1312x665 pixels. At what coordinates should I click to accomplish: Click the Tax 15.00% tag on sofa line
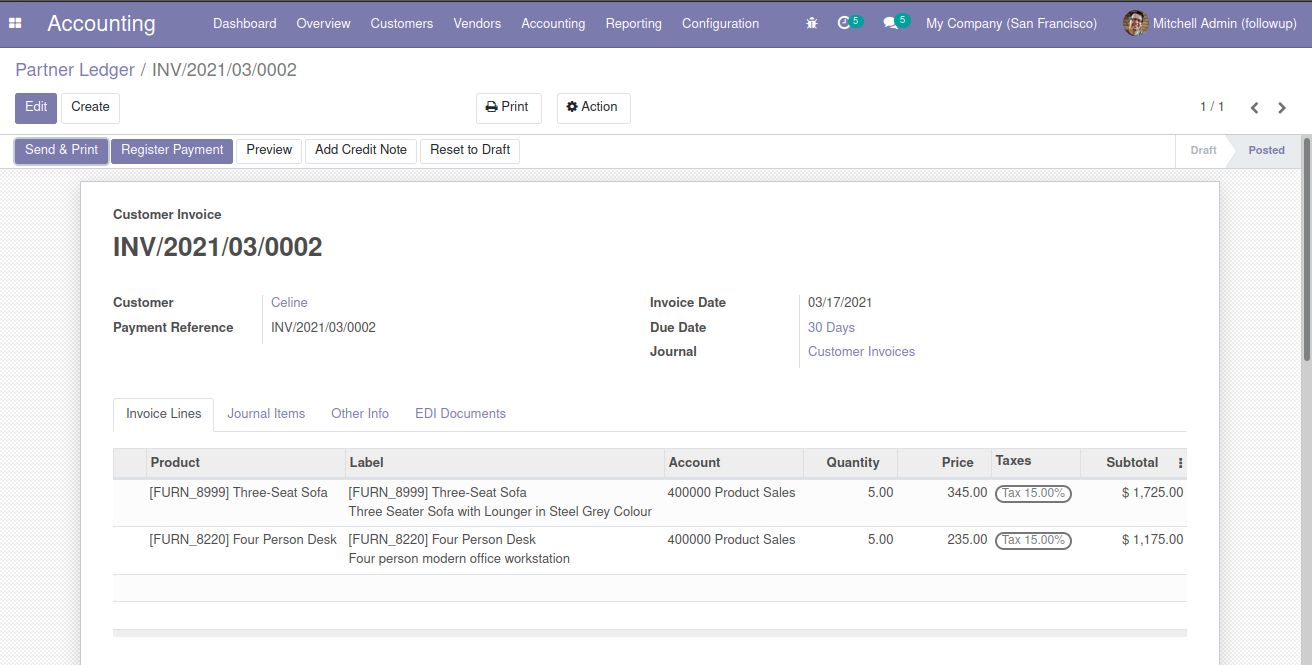pos(1033,493)
